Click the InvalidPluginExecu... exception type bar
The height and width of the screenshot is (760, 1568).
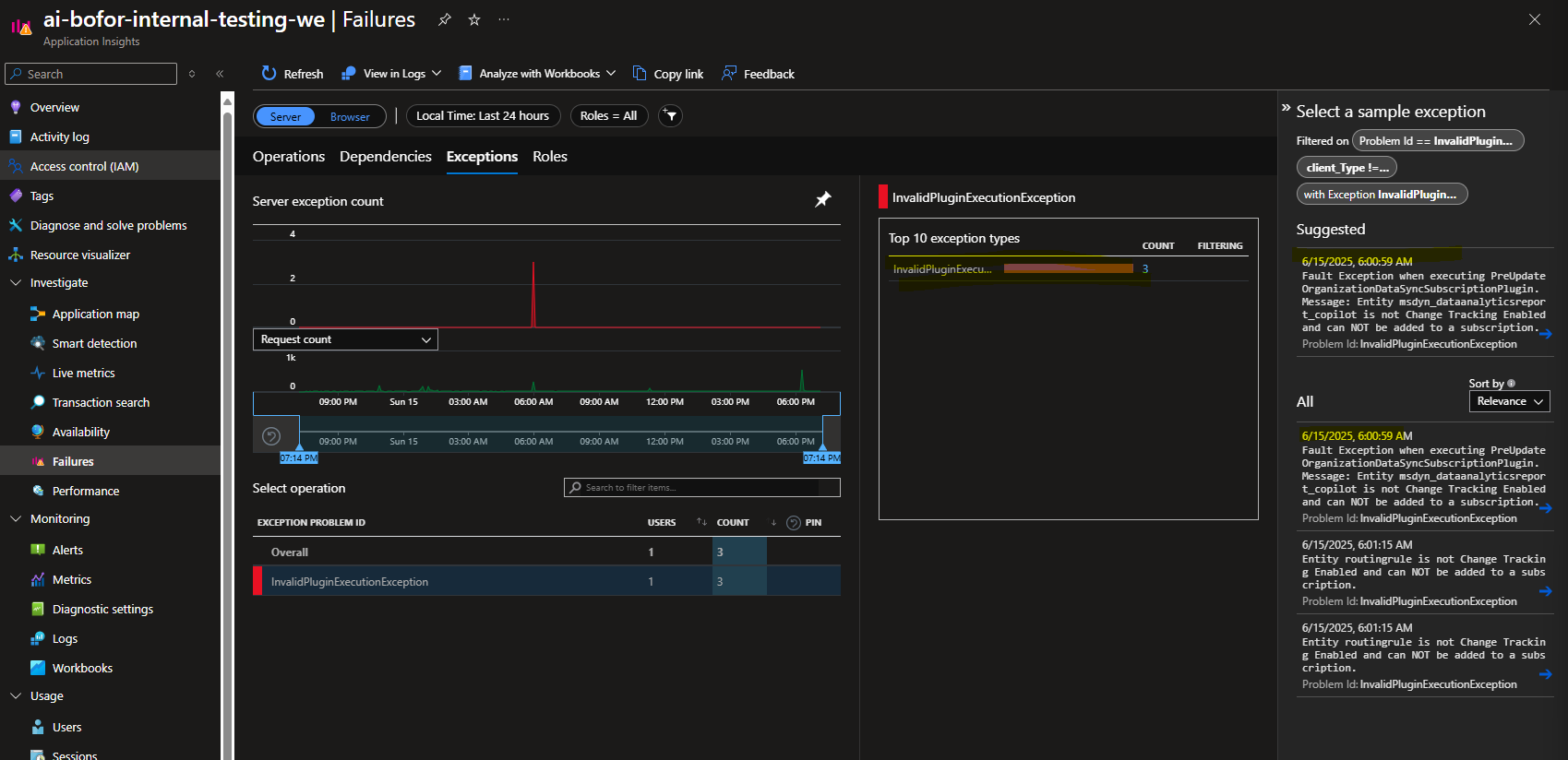pyautogui.click(x=1069, y=268)
